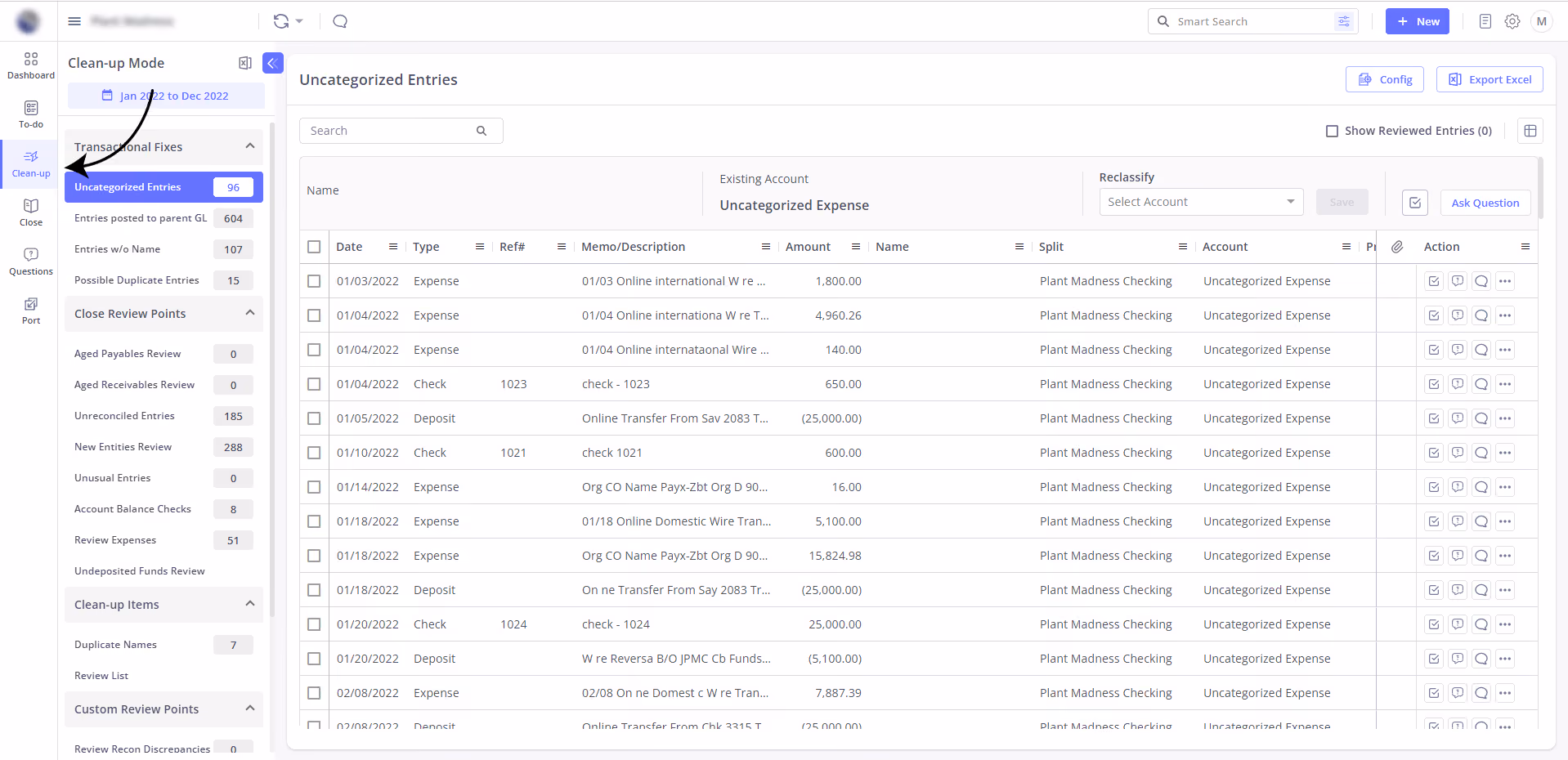
Task: Toggle Show Reviewed Entries checkbox
Action: point(1332,131)
